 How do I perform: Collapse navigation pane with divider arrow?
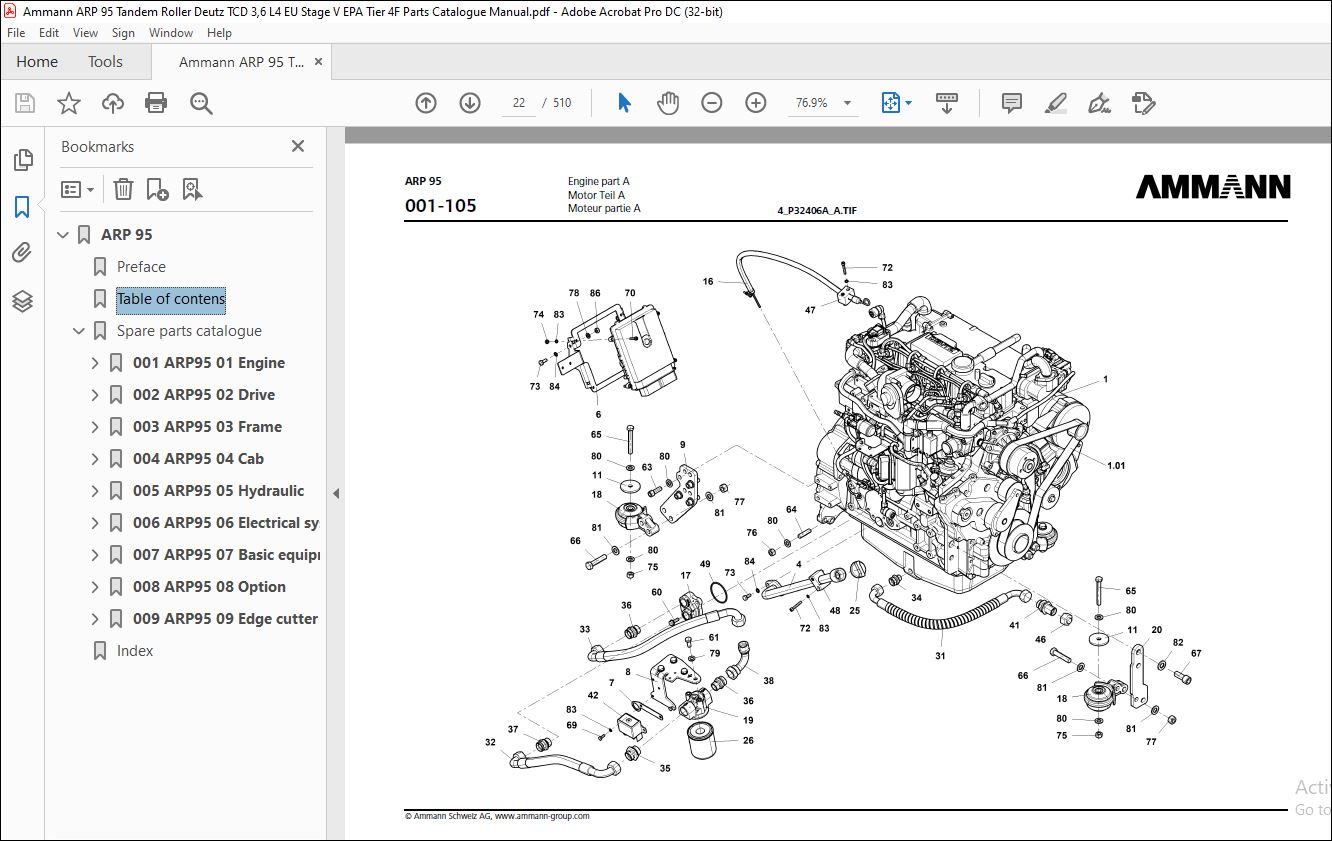point(336,493)
